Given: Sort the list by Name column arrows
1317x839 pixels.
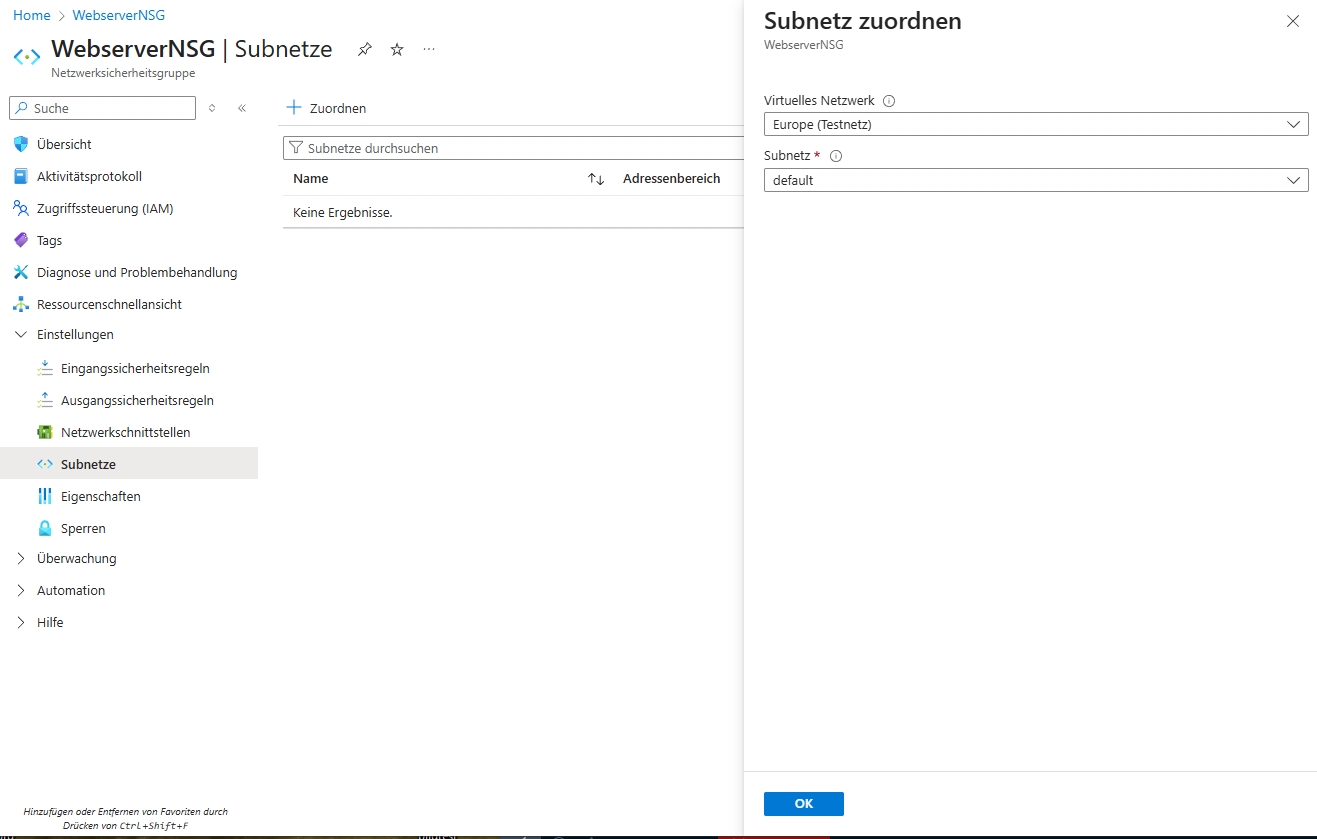Looking at the screenshot, I should pos(596,179).
